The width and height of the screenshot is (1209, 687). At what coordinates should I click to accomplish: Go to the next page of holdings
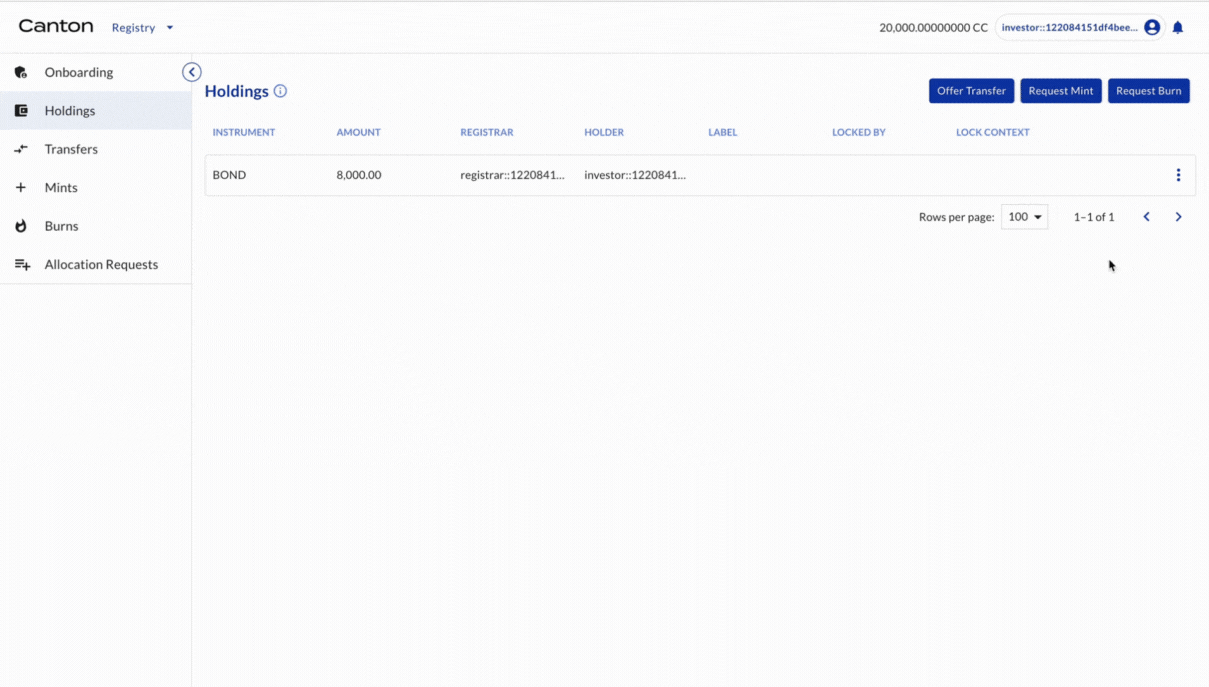tap(1178, 216)
